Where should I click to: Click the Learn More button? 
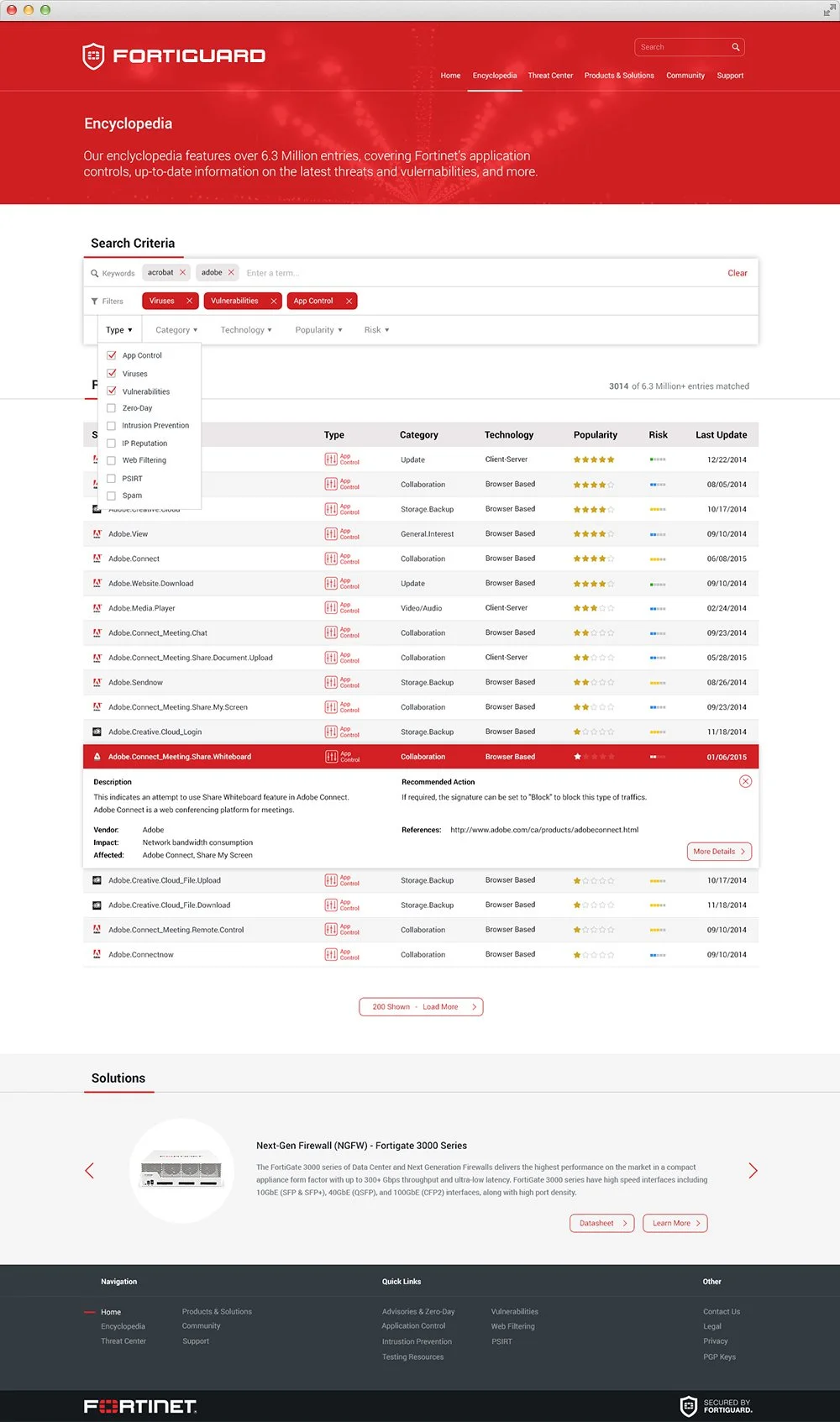(x=675, y=1223)
